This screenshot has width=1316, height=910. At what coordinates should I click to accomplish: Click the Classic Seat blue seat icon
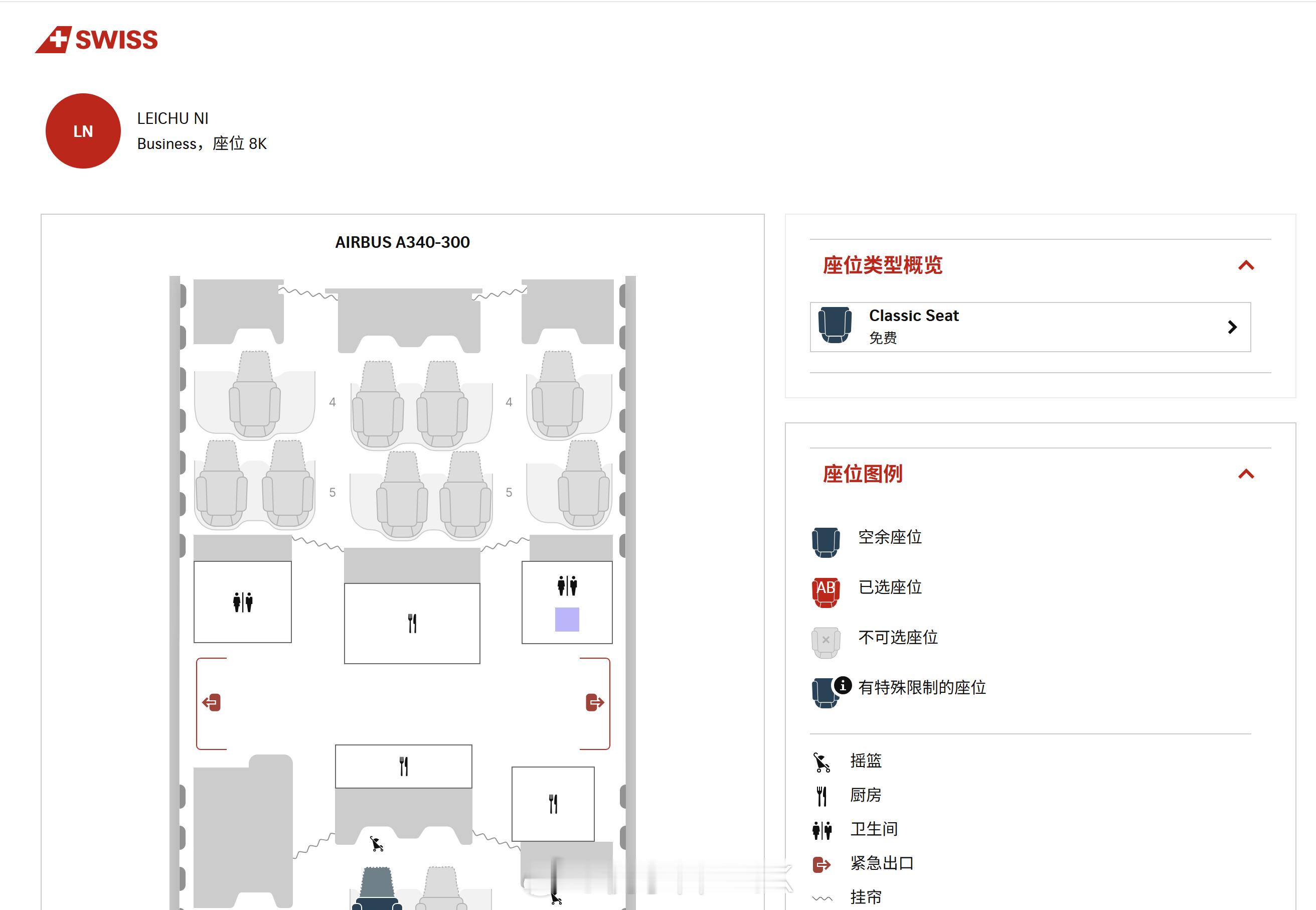[835, 325]
